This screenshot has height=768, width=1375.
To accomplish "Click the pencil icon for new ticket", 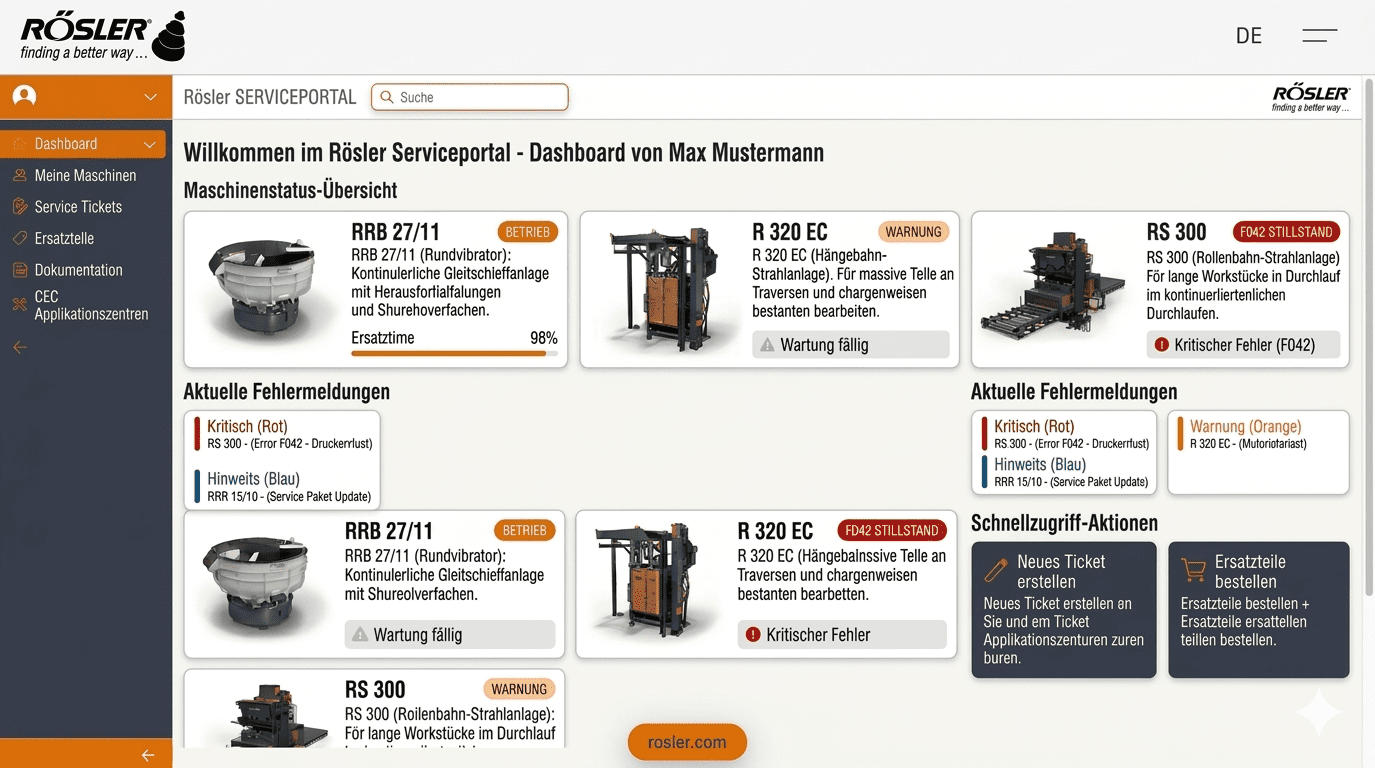I will (996, 570).
